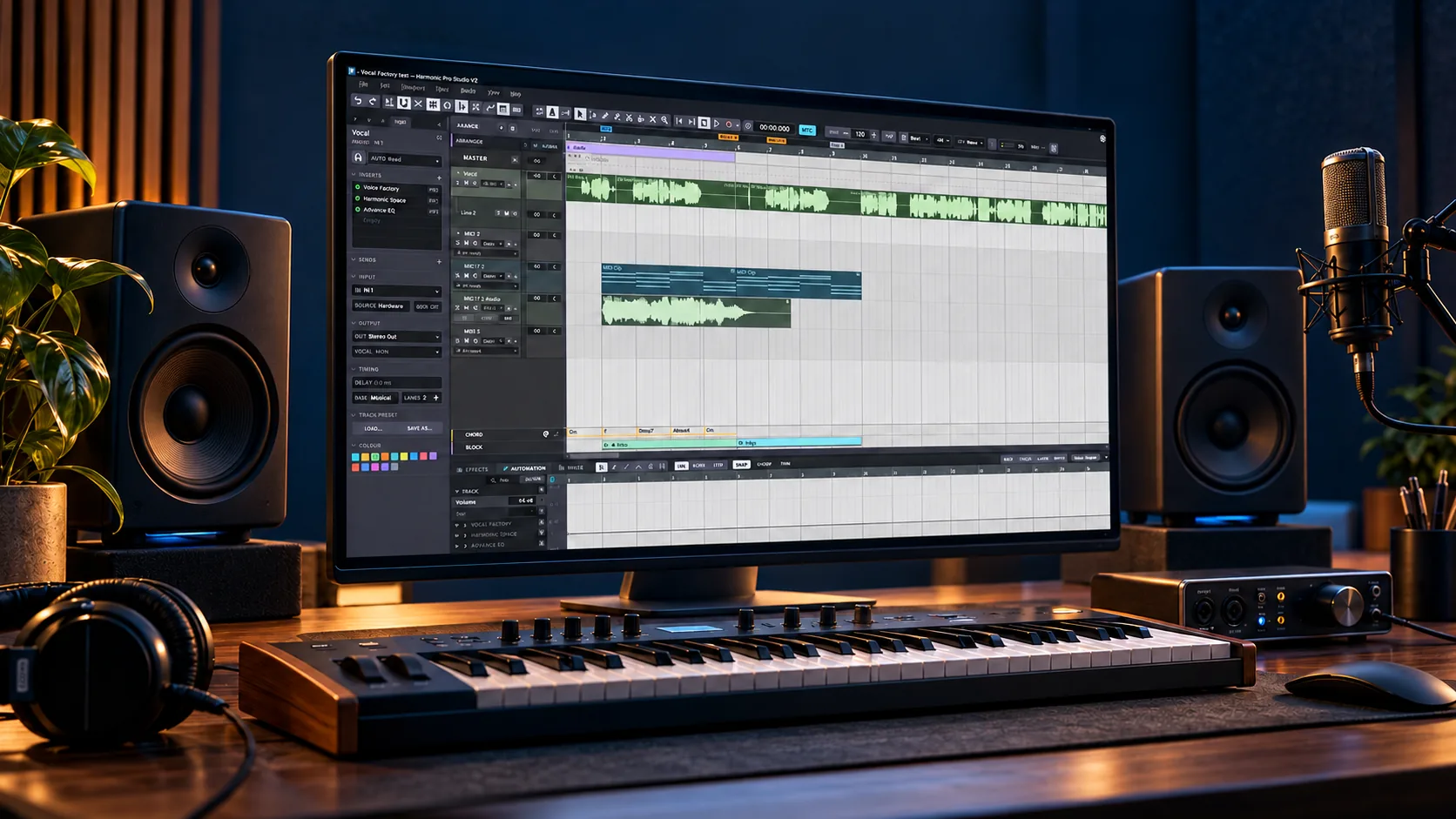This screenshot has height=819, width=1456.
Task: Click the MTC sync button
Action: pyautogui.click(x=807, y=131)
